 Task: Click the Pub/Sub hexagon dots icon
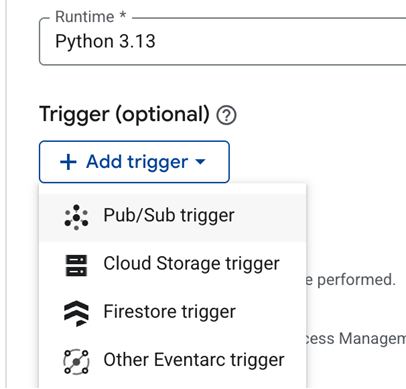[x=76, y=217]
